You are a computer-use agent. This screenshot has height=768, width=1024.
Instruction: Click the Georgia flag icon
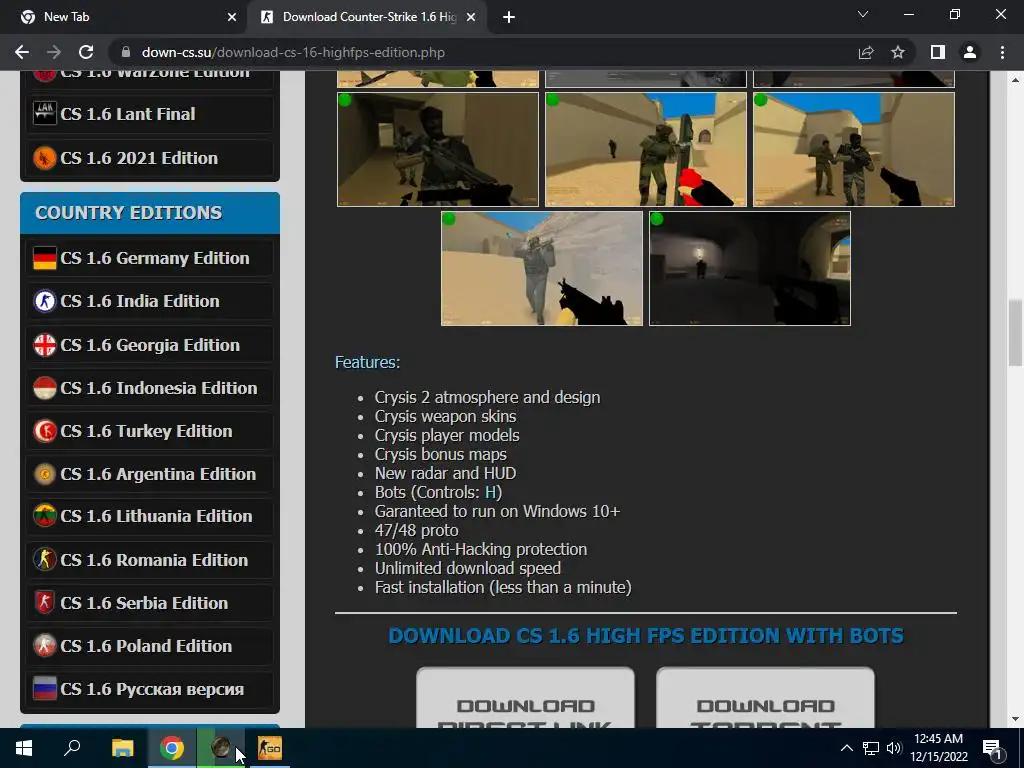coord(44,345)
